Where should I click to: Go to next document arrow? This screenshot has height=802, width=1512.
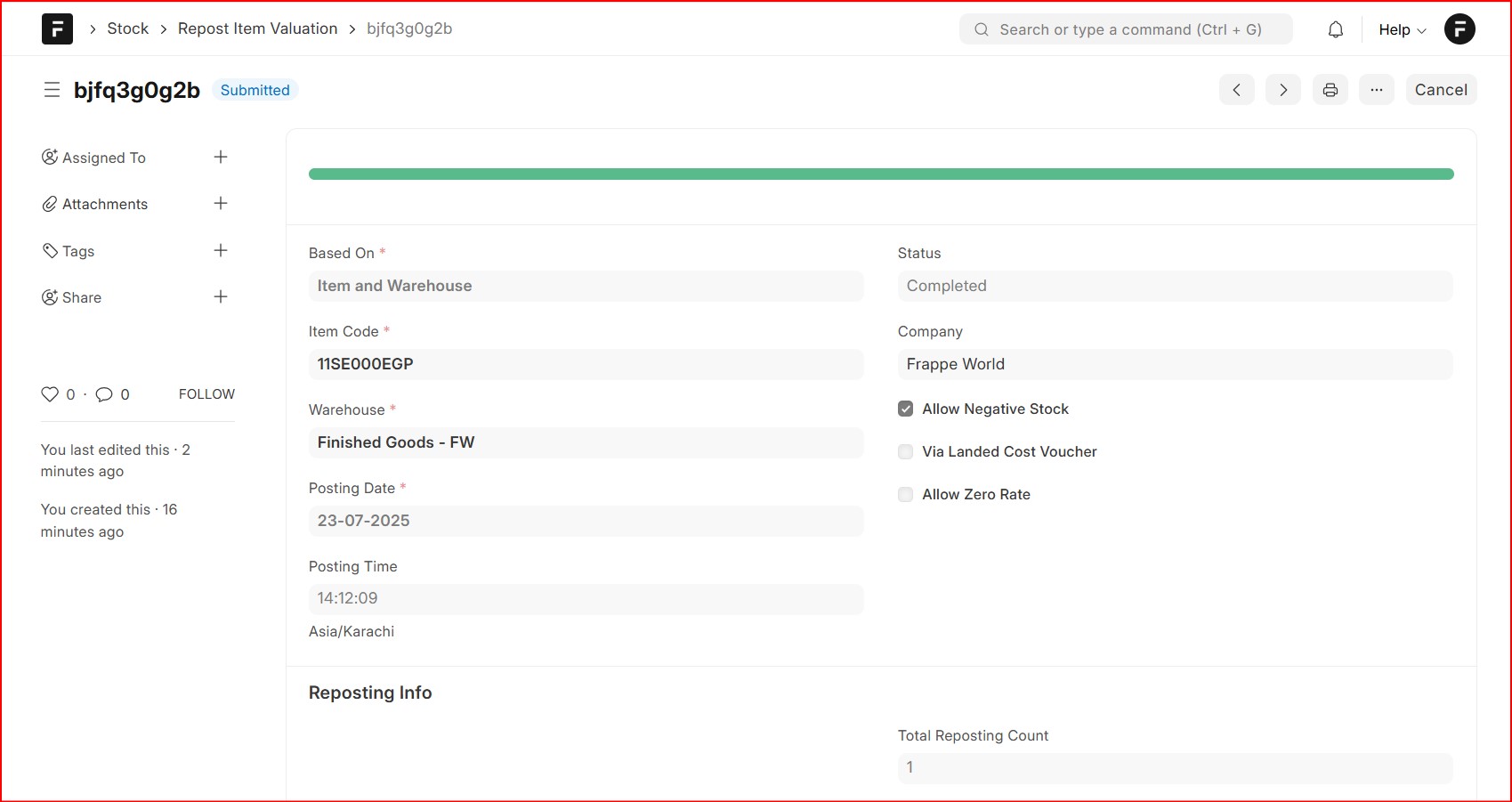[x=1283, y=90]
